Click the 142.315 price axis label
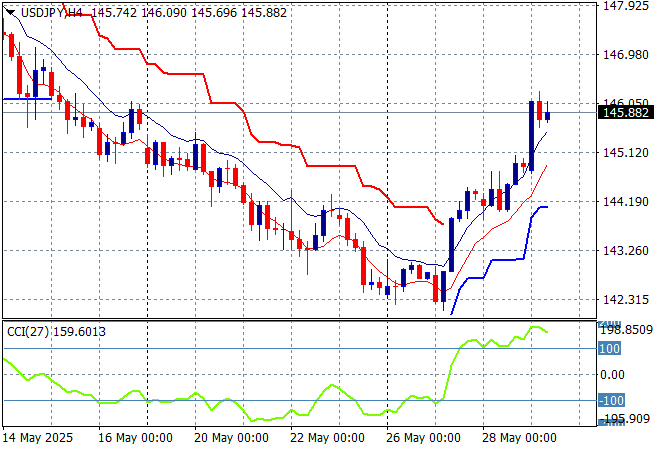Viewport: 660px width, 450px height. [x=626, y=299]
